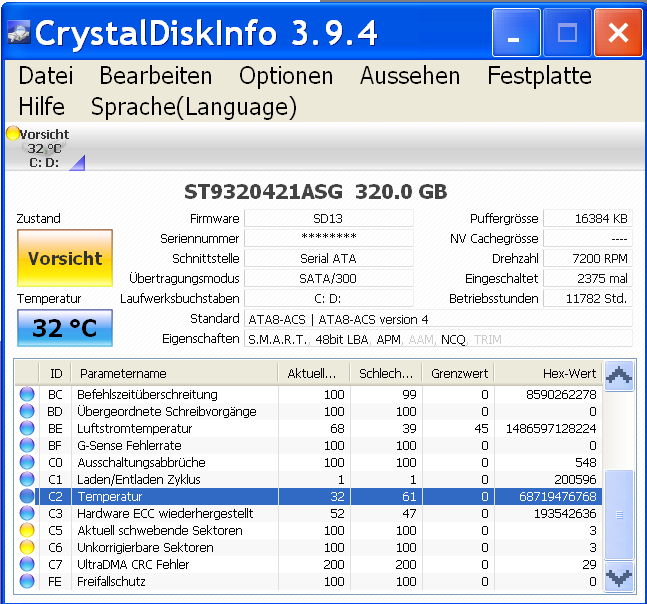Image resolution: width=647 pixels, height=604 pixels.
Task: Click the Übertragungsmodus field SATA/300
Action: [329, 278]
